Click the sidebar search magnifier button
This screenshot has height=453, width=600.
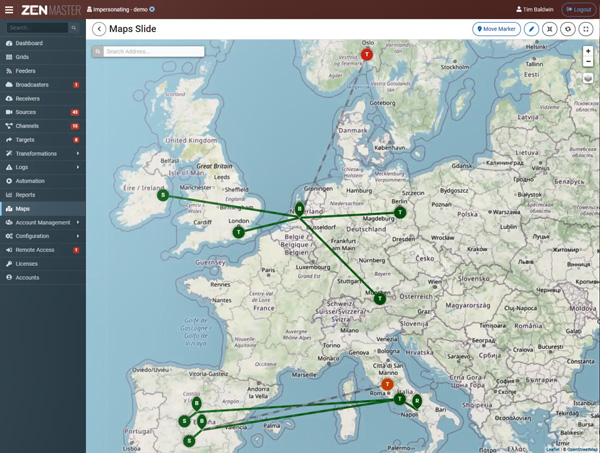click(x=73, y=28)
